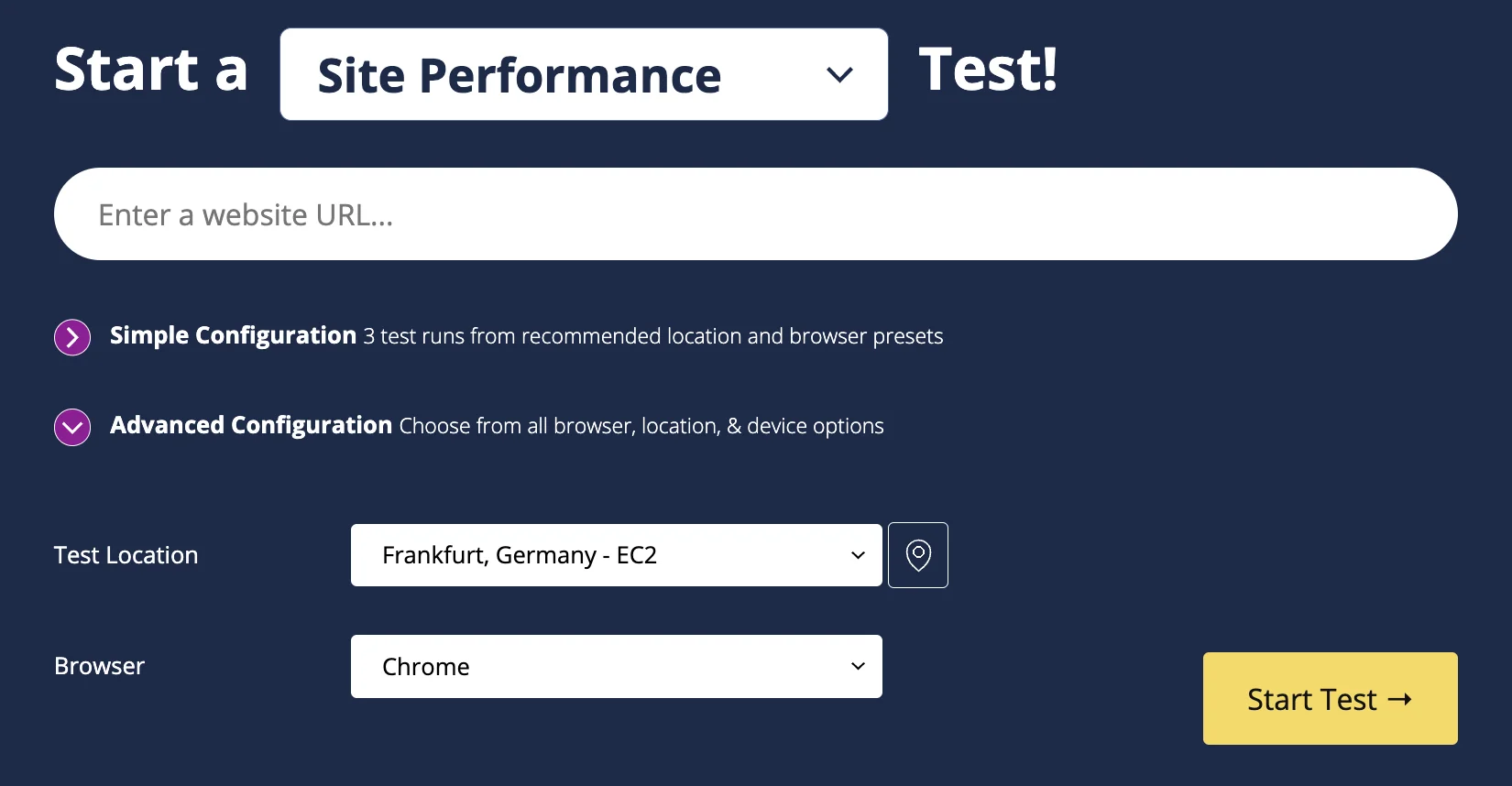Click the 'Test!' heading text
Image resolution: width=1512 pixels, height=786 pixels.
point(988,70)
